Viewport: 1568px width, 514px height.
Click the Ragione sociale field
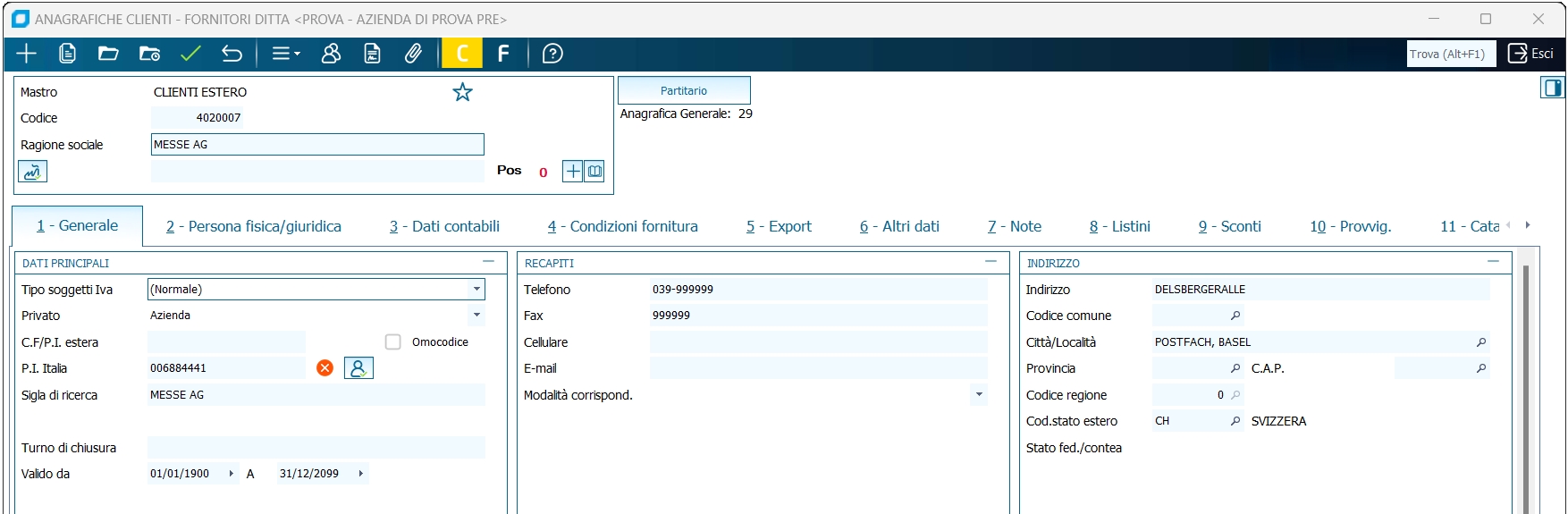tap(317, 144)
